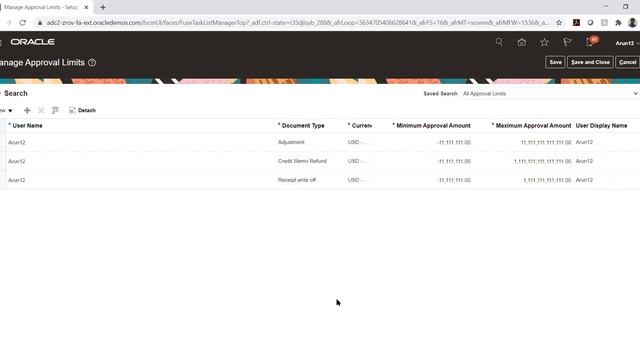Viewport: 640px width, 360px height.
Task: Click the Minimum Approval Amount column header
Action: click(433, 125)
